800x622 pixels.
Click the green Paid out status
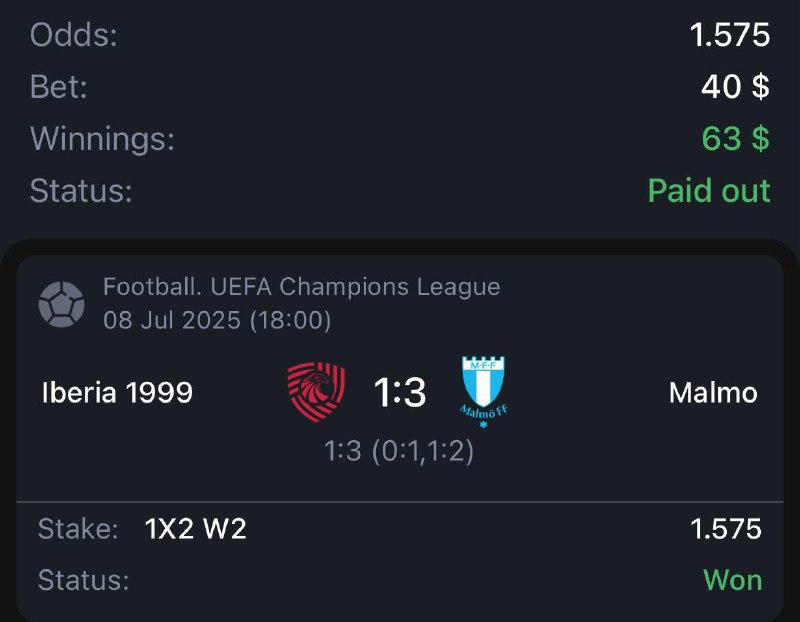[709, 190]
